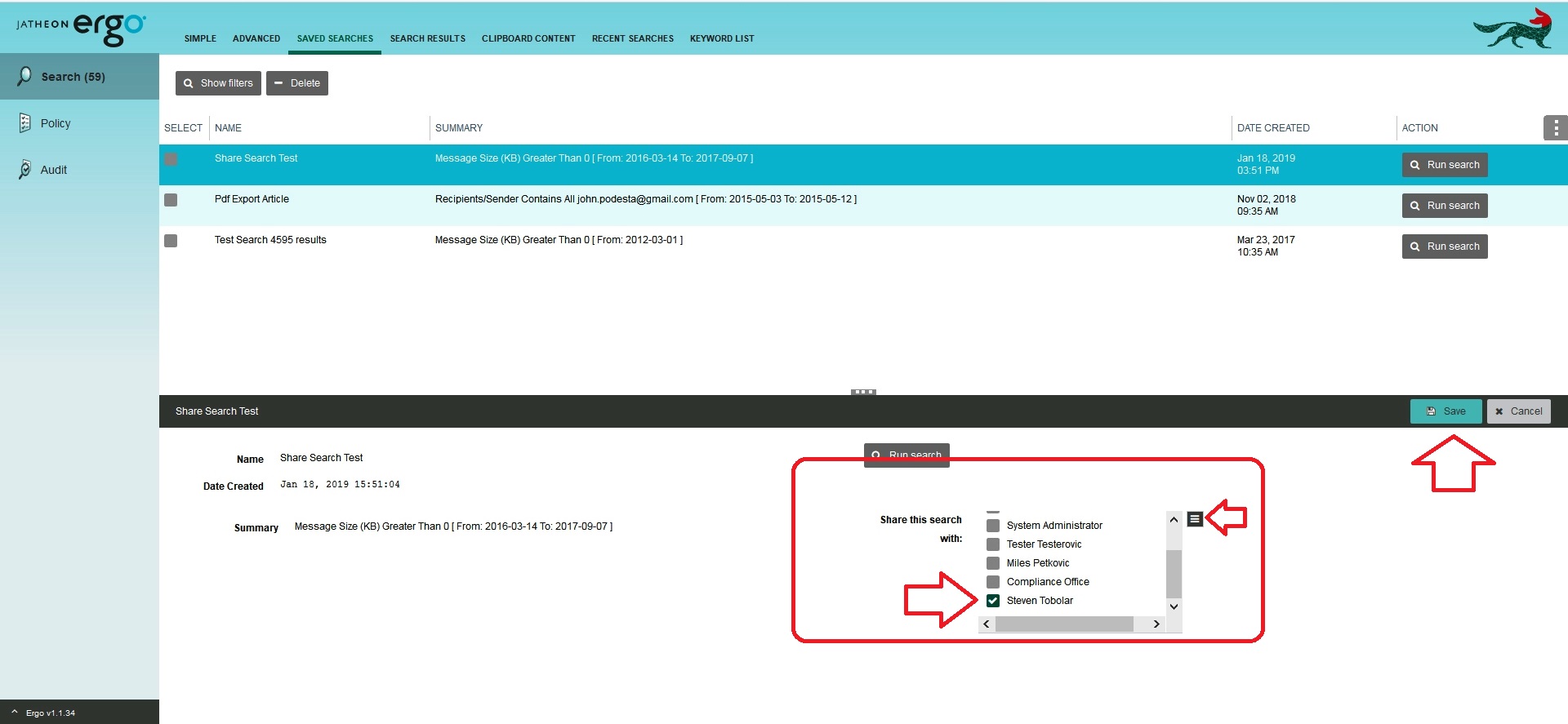Click the share list scroll left arrow
This screenshot has width=1568, height=724.
987,624
